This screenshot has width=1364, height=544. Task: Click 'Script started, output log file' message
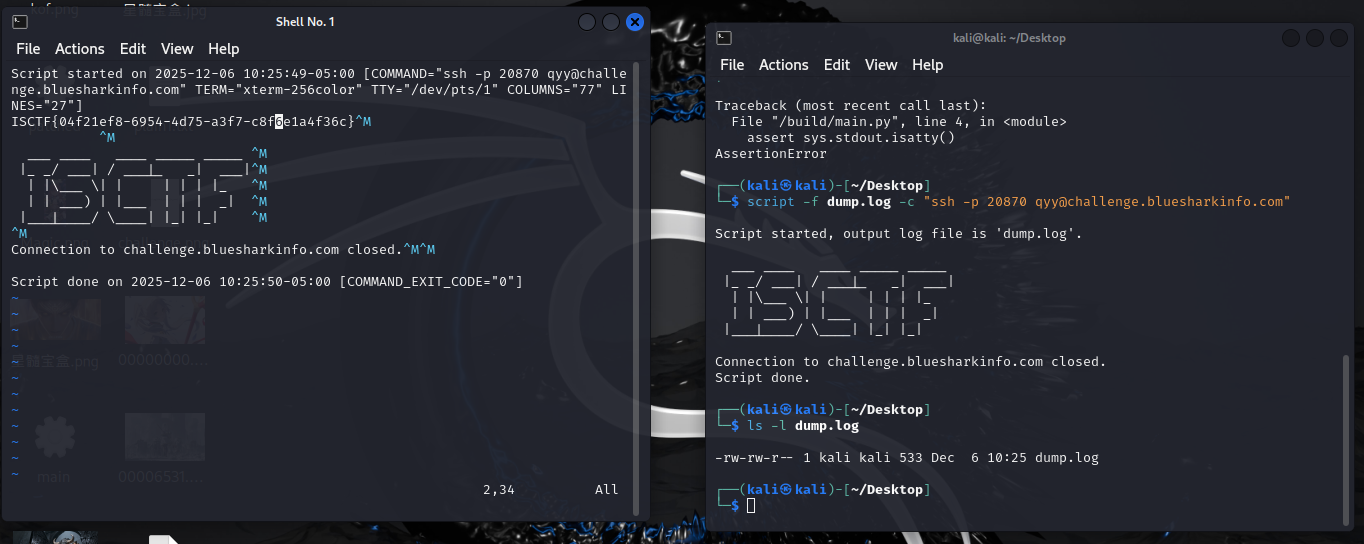click(899, 234)
